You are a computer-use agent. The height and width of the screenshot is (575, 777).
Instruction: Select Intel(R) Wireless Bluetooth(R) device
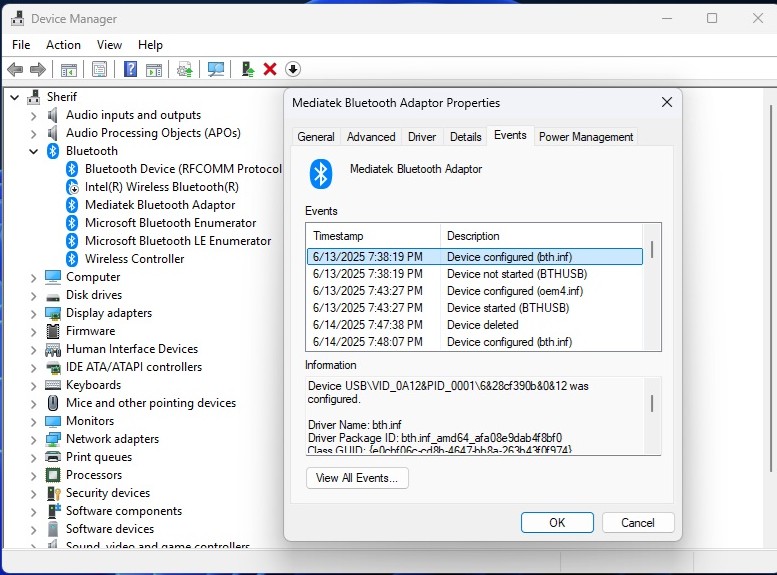161,187
